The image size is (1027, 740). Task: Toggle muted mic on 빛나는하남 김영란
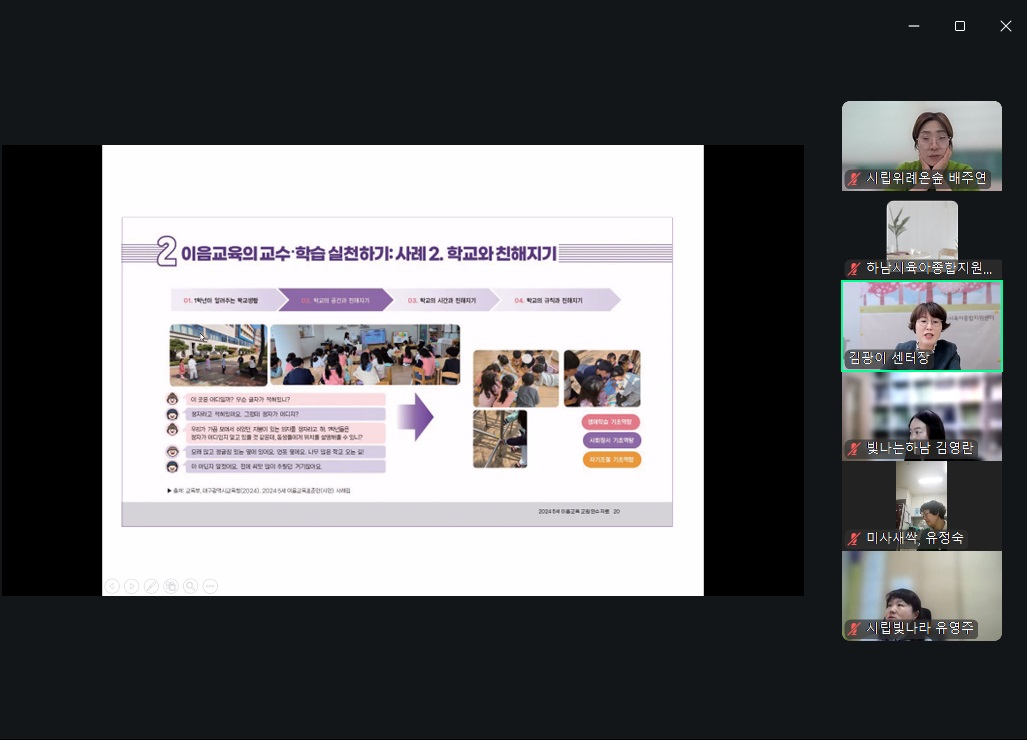[854, 448]
